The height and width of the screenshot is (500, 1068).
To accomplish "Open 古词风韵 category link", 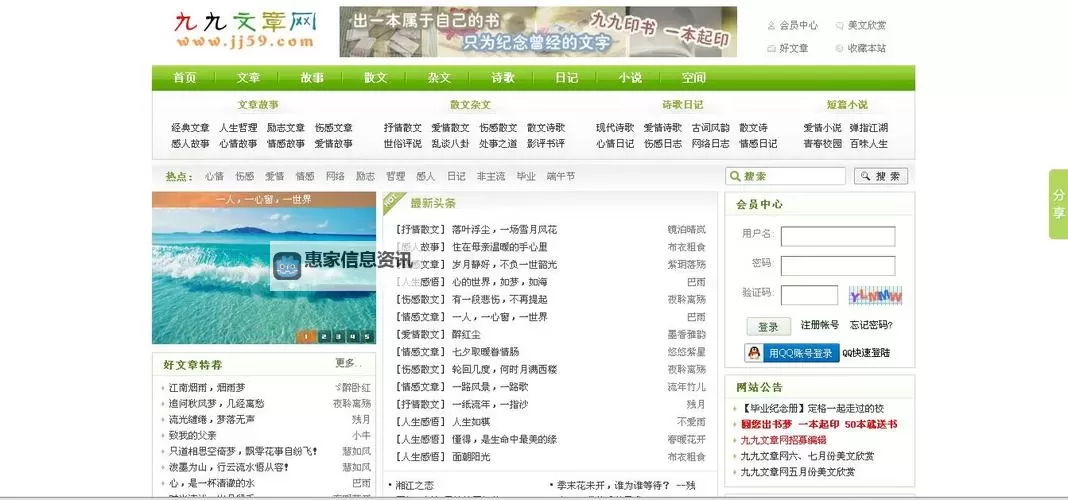I will click(710, 127).
